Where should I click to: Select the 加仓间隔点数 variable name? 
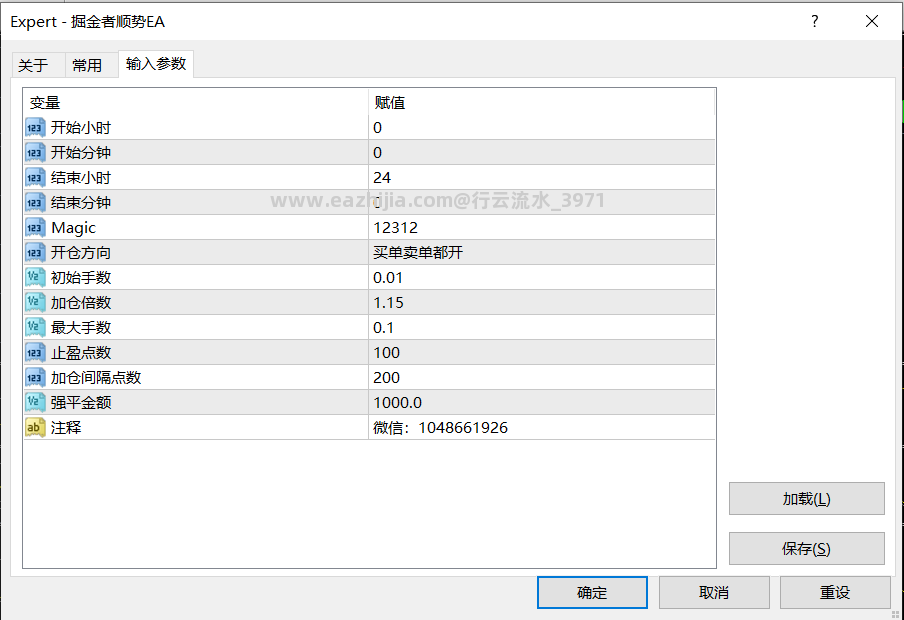pyautogui.click(x=96, y=377)
